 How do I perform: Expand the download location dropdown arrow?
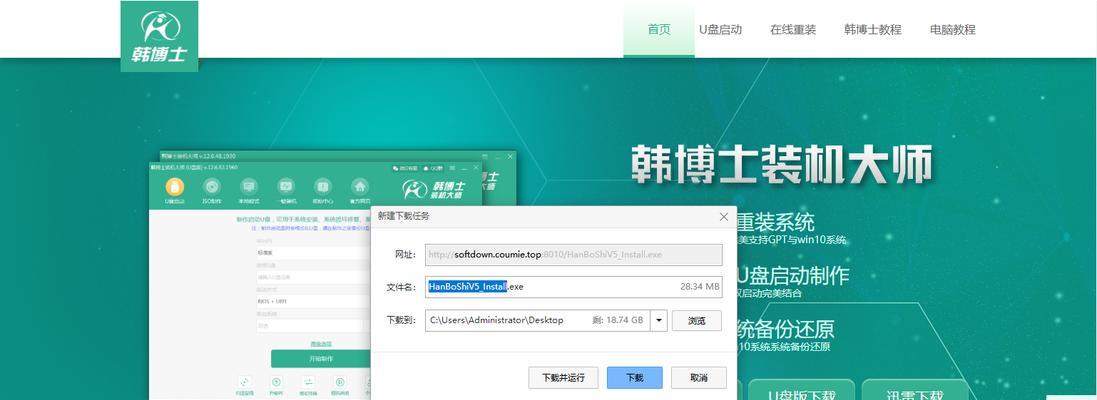658,320
